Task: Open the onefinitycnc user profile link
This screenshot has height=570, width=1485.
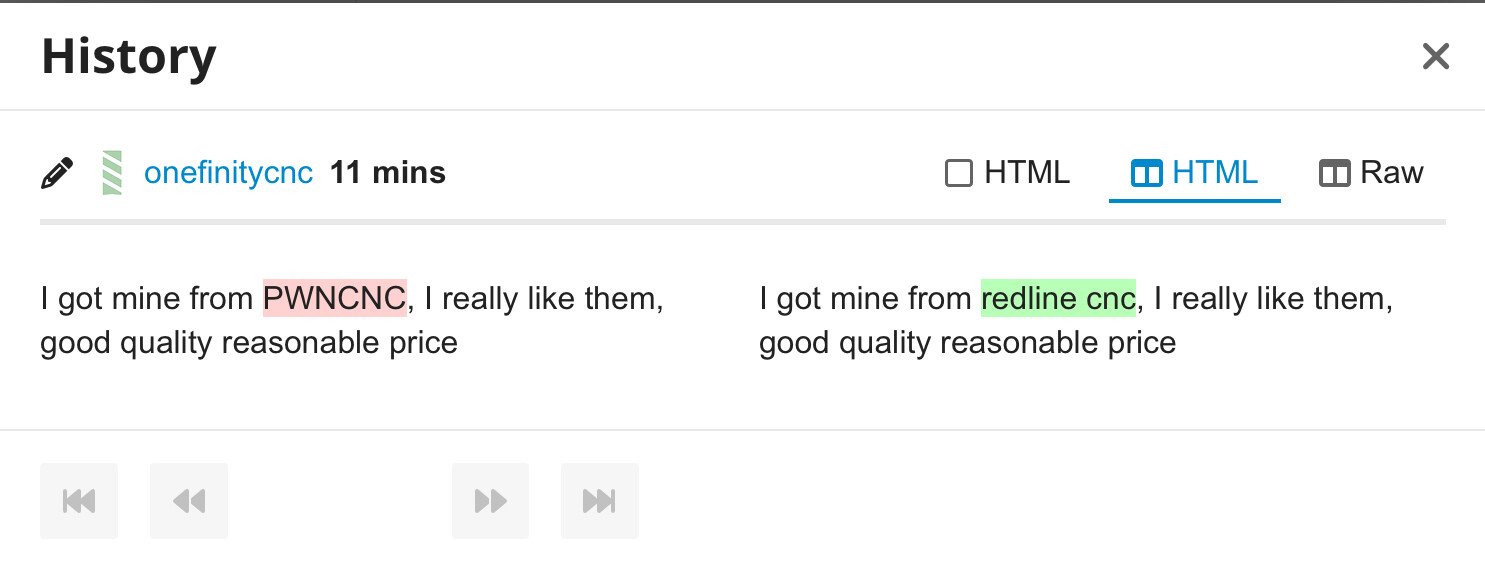Action: point(228,173)
